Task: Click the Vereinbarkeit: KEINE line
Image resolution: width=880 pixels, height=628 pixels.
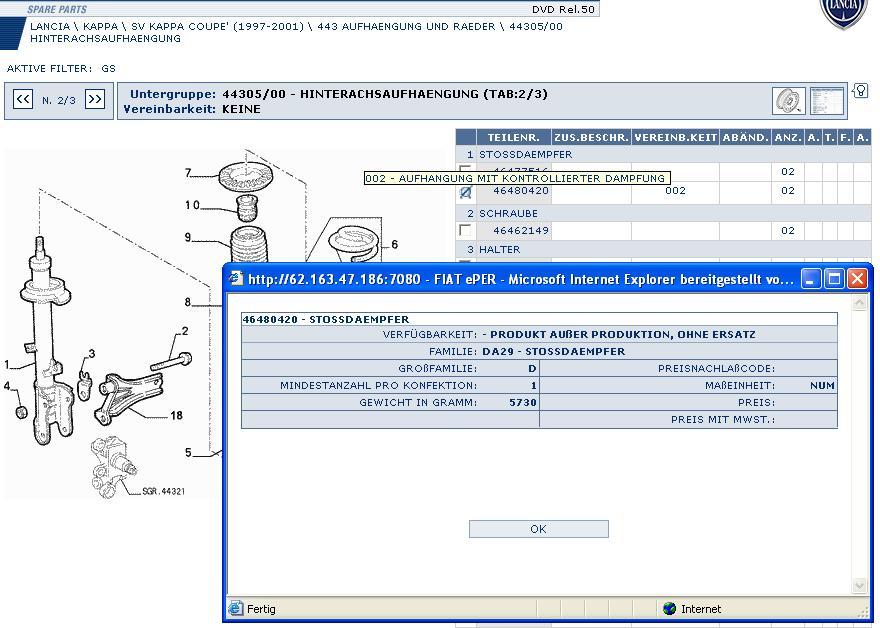Action: [x=192, y=109]
